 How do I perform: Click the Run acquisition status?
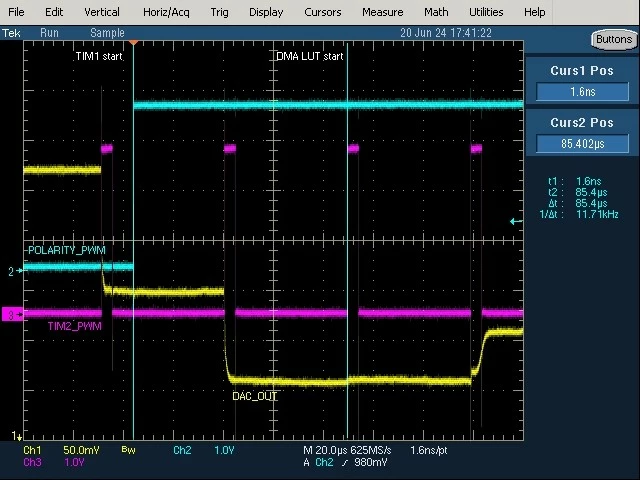coord(49,33)
